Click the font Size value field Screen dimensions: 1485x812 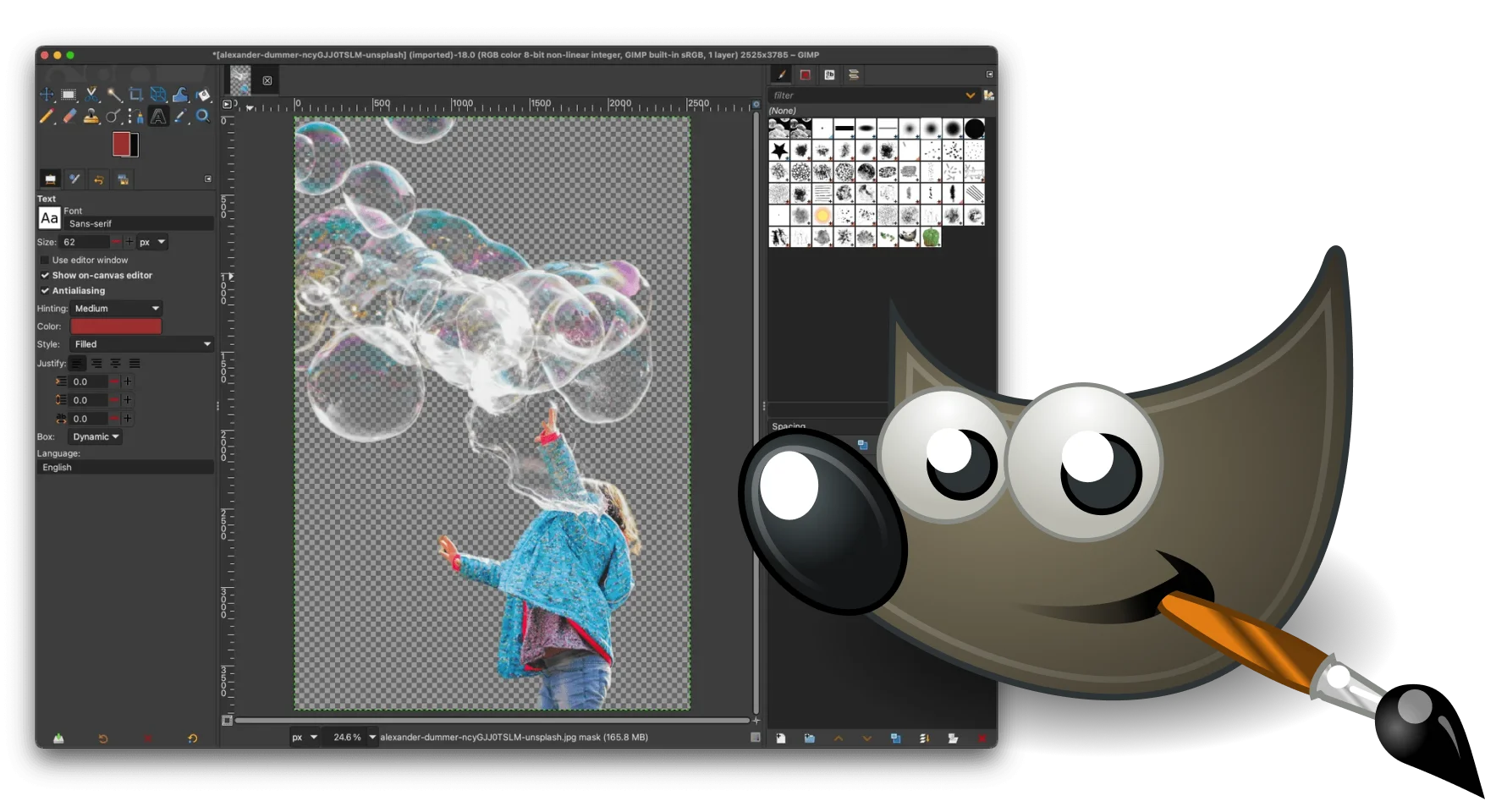[85, 243]
